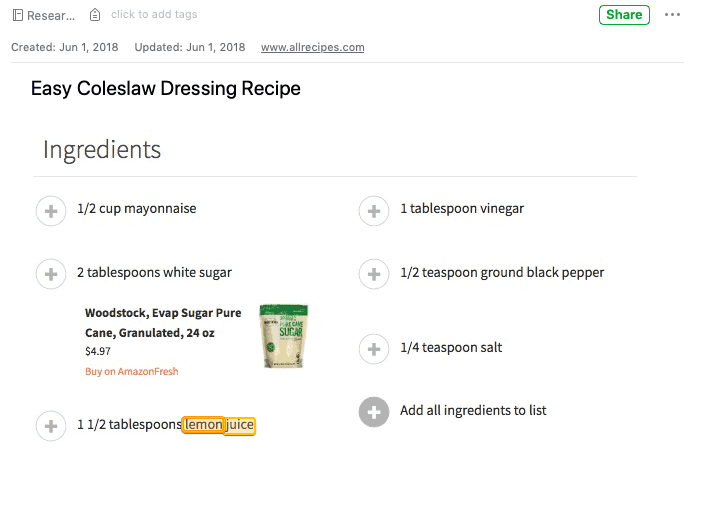The width and height of the screenshot is (704, 511).
Task: Open the more actions ellipsis menu
Action: (672, 15)
